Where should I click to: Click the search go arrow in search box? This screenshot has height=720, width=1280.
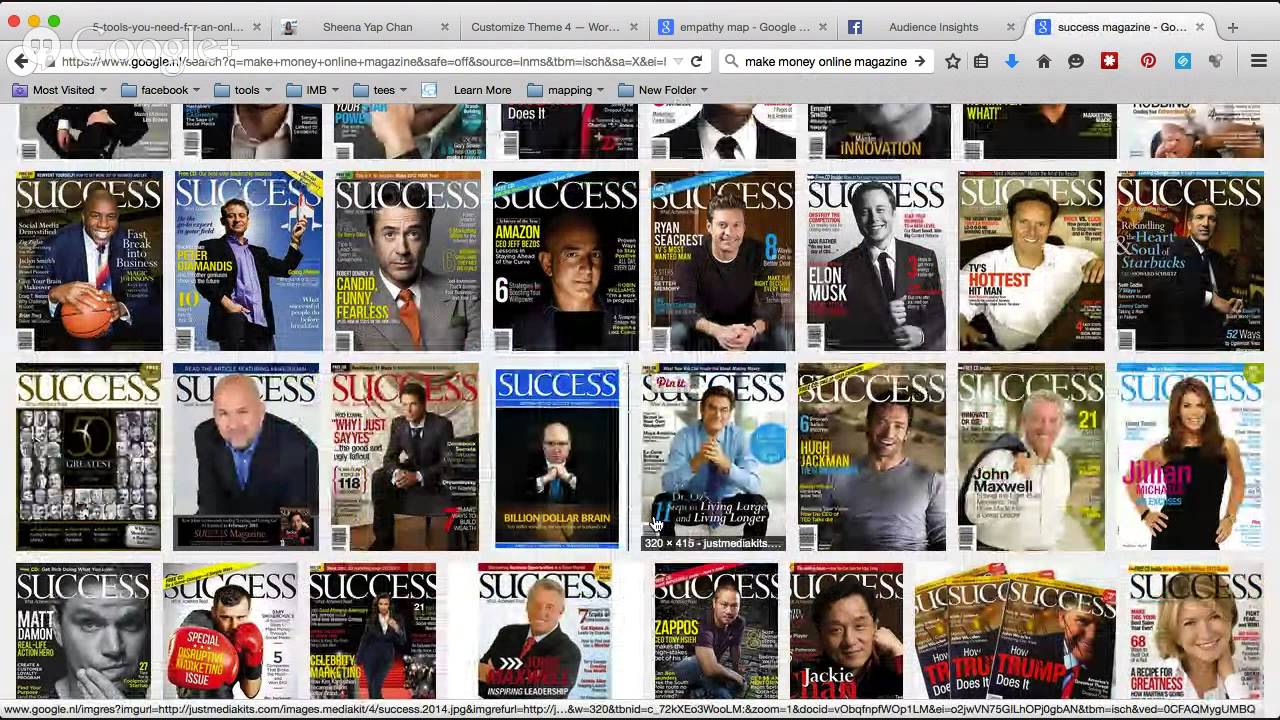coord(919,61)
